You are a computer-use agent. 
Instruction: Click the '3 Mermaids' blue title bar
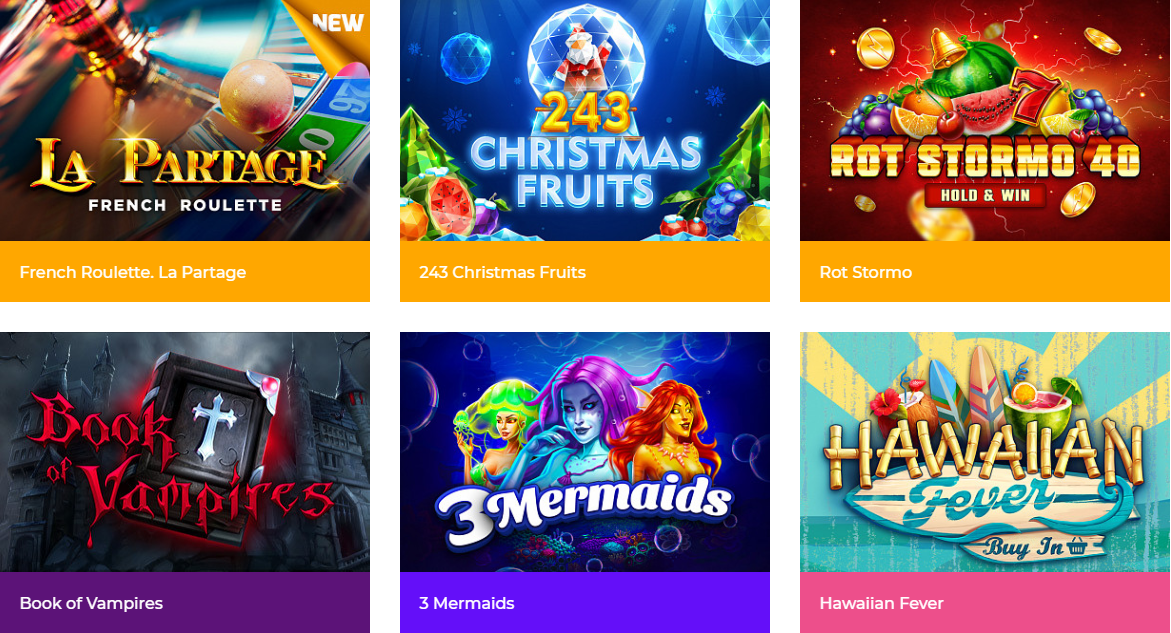[x=585, y=602]
